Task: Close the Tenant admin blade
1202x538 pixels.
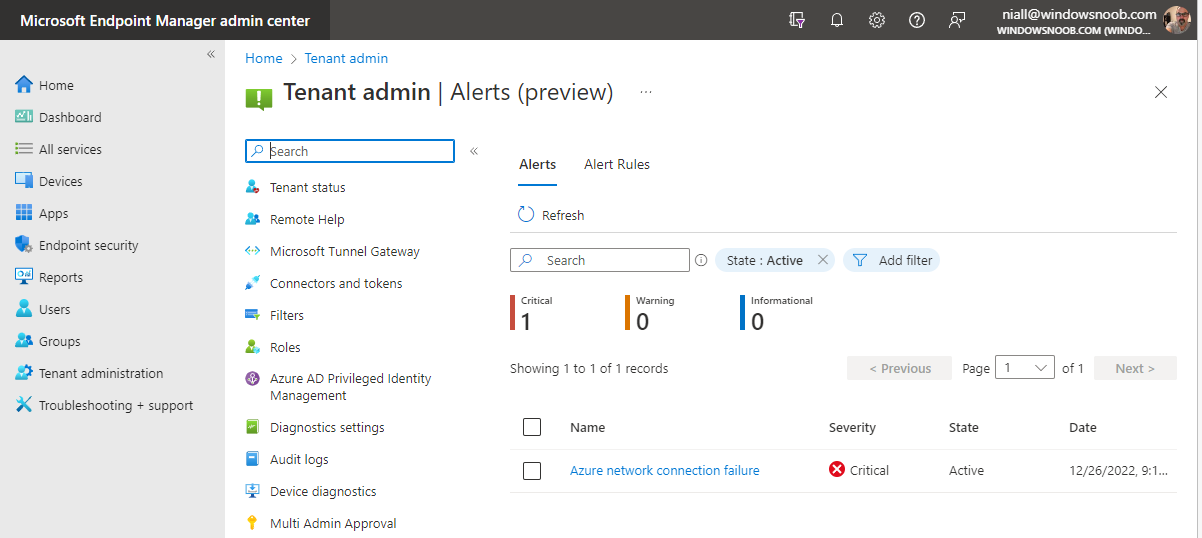Action: point(1161,92)
